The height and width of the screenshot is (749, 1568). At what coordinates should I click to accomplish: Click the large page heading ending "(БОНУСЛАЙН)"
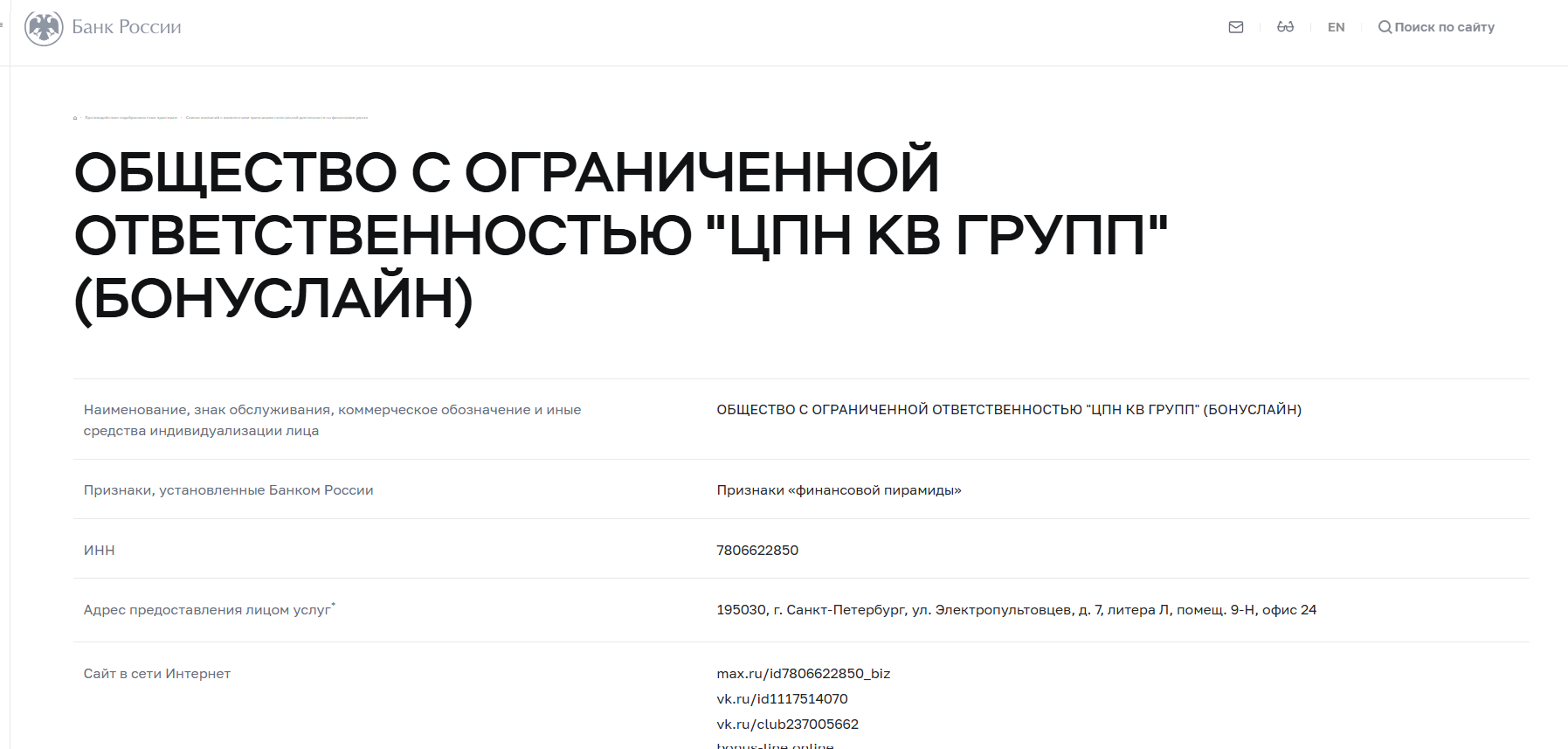click(x=621, y=236)
